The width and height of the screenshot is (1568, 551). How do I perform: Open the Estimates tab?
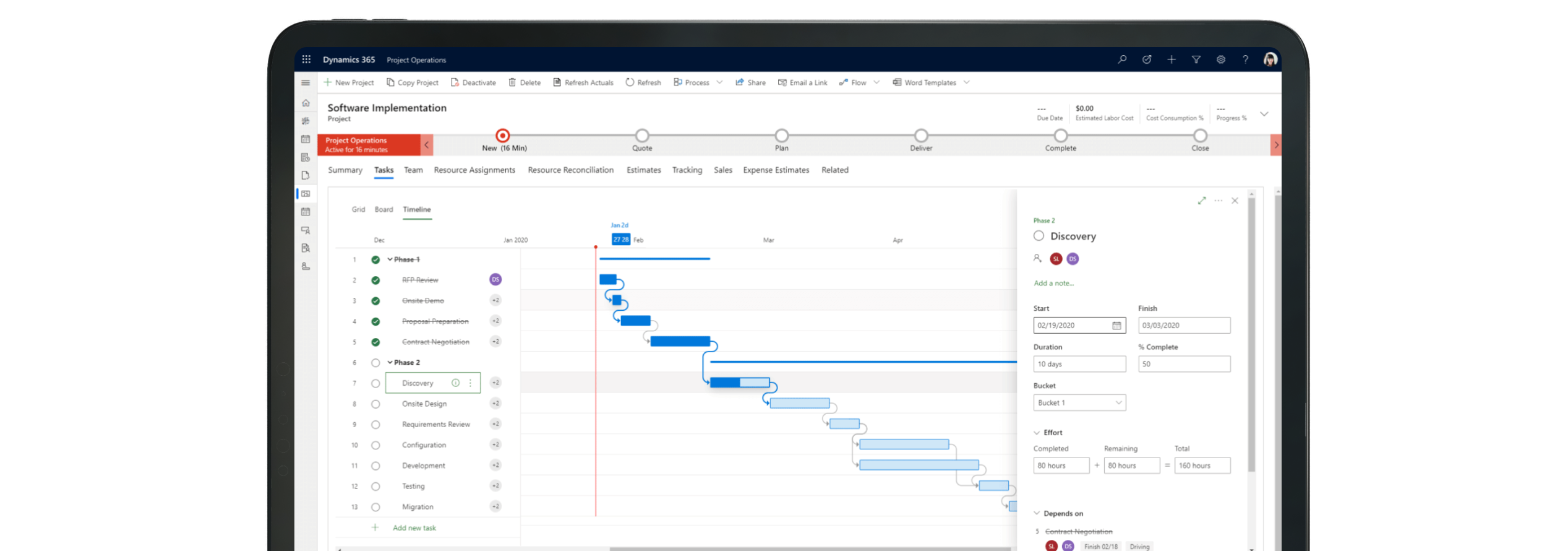[x=643, y=170]
